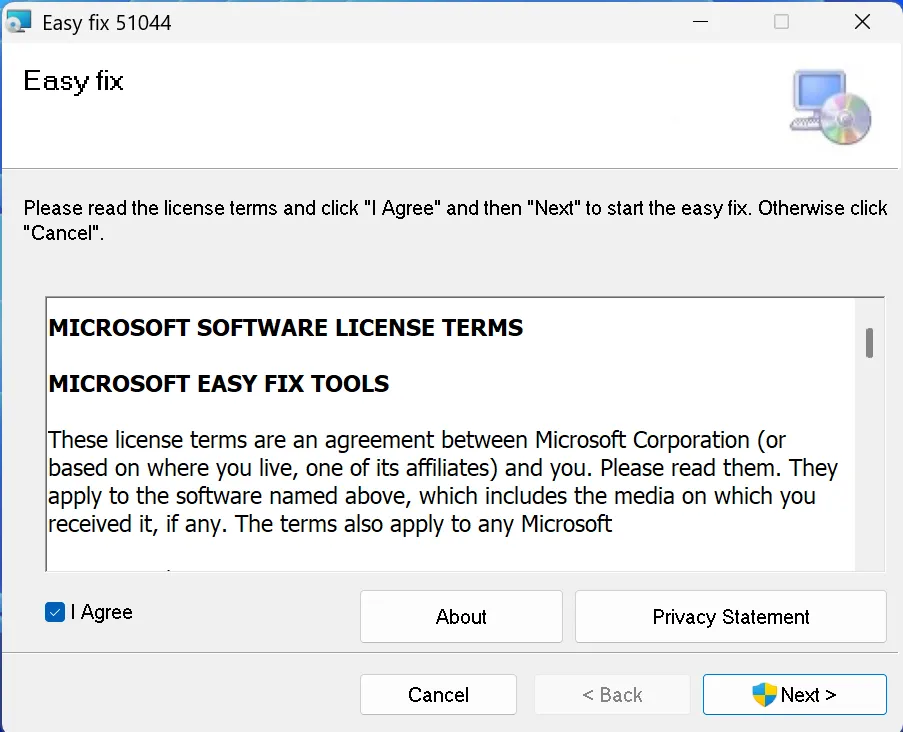
Task: Click the computer and CD installer graphic
Action: point(830,107)
